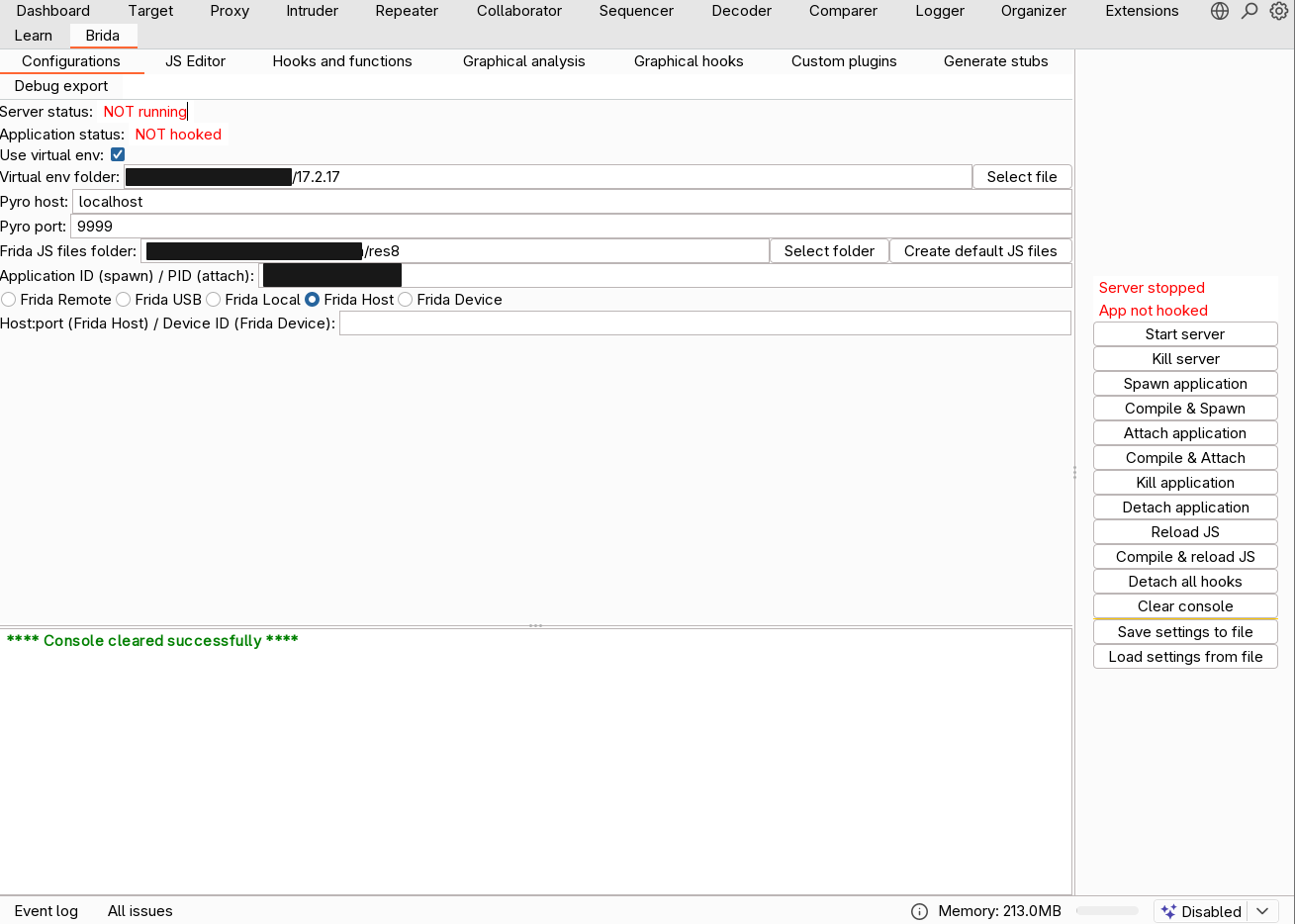Open the Graphical analysis sub-tab

(524, 61)
